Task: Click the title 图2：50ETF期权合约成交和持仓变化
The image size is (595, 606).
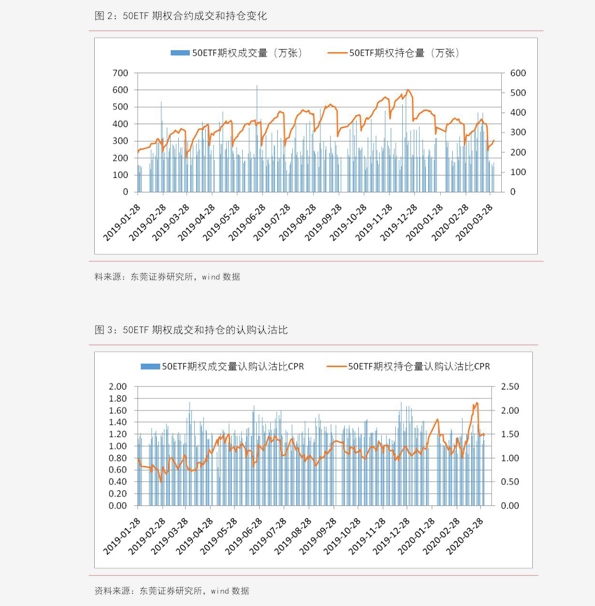Action: (x=181, y=16)
